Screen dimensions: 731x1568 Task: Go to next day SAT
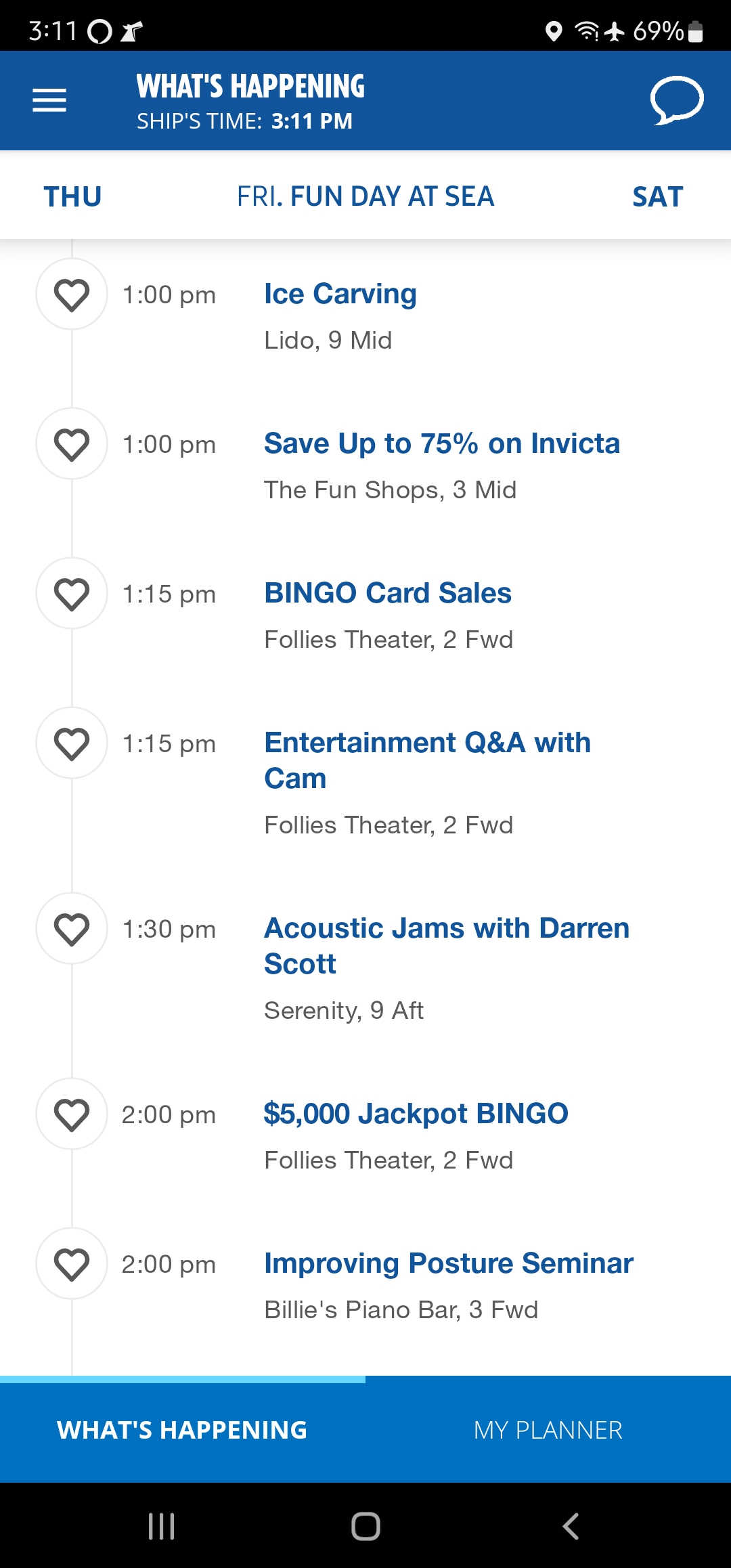657,196
